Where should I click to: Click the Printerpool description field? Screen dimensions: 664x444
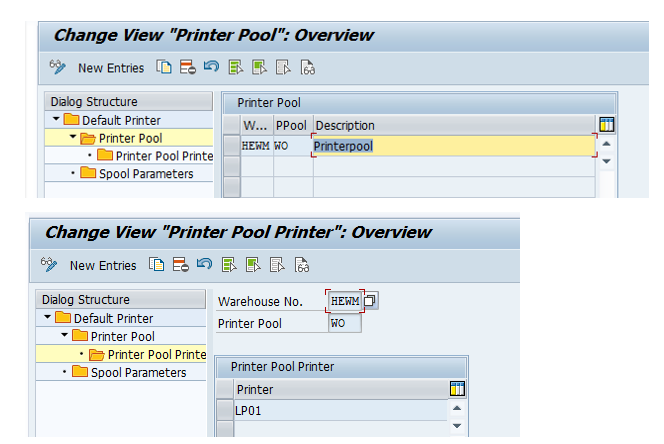(x=454, y=146)
